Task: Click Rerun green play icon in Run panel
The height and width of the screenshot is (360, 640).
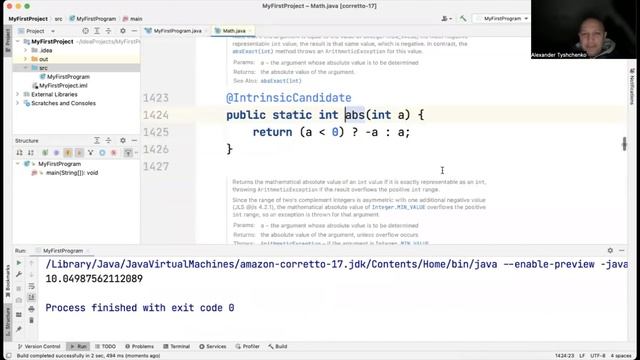Action: click(x=19, y=263)
